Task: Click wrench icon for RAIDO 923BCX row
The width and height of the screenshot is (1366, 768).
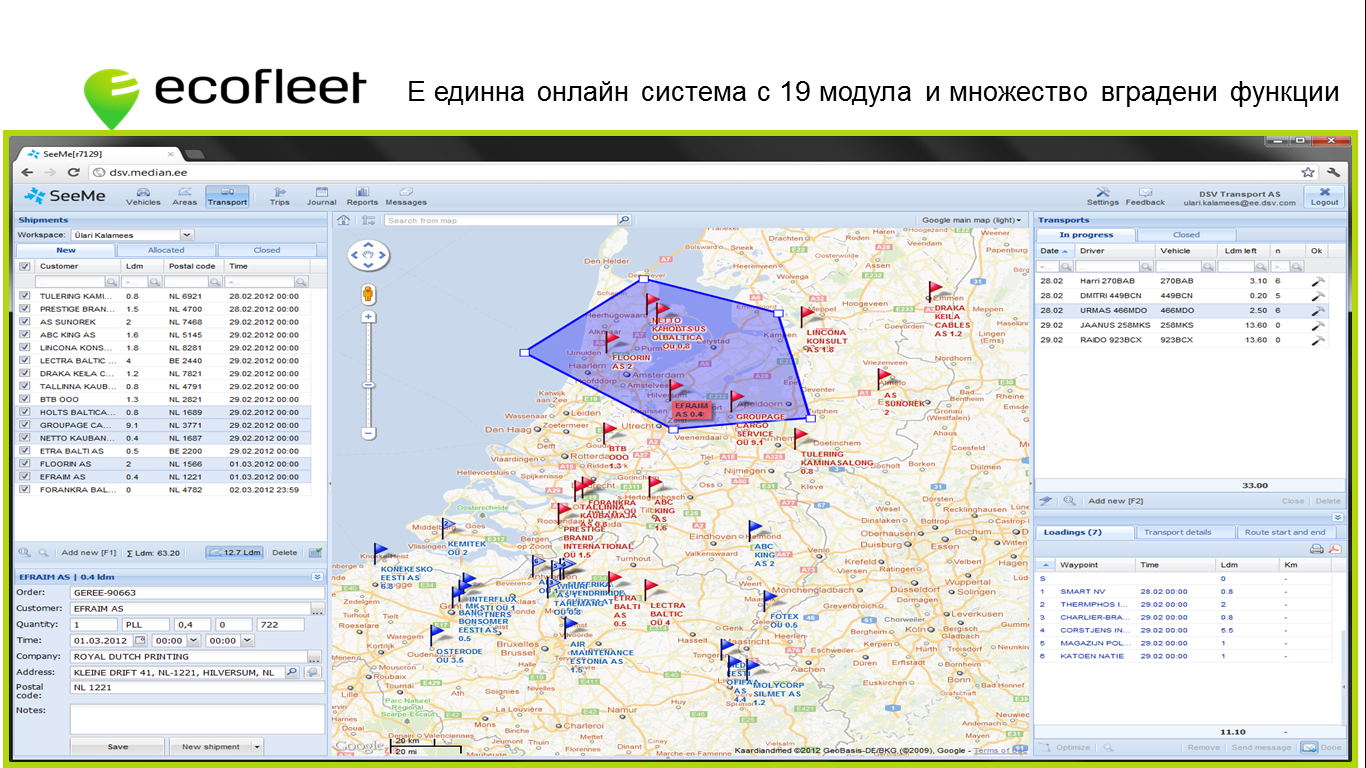Action: (1318, 340)
